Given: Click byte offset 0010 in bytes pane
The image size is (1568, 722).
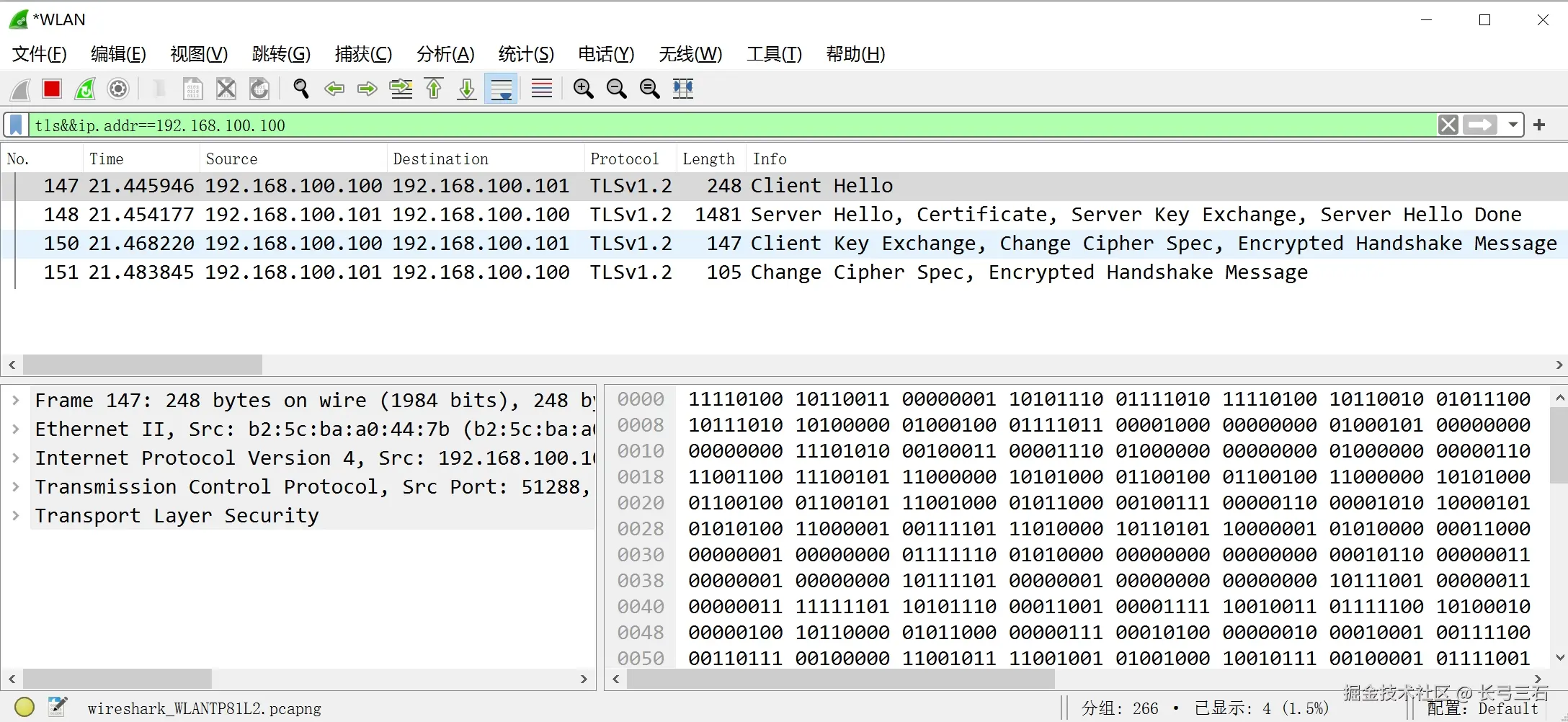Looking at the screenshot, I should [x=641, y=451].
